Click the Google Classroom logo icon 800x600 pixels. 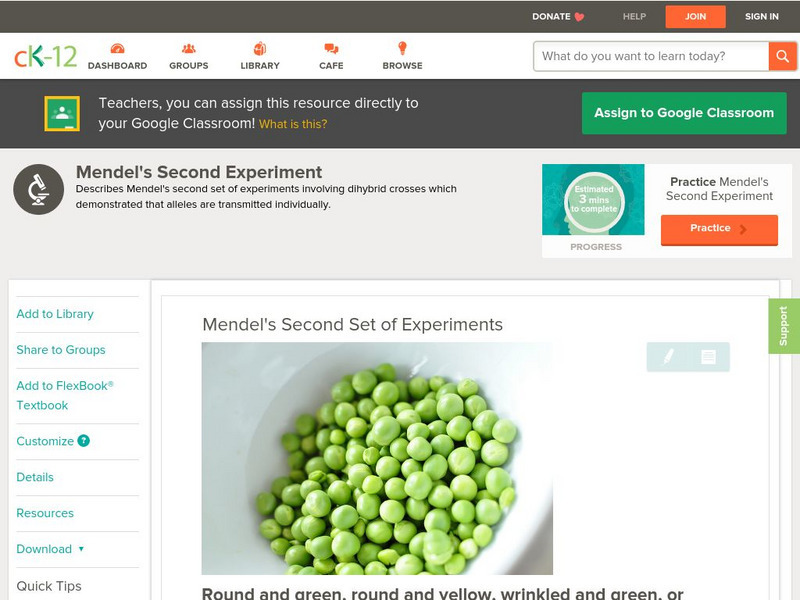(x=62, y=113)
